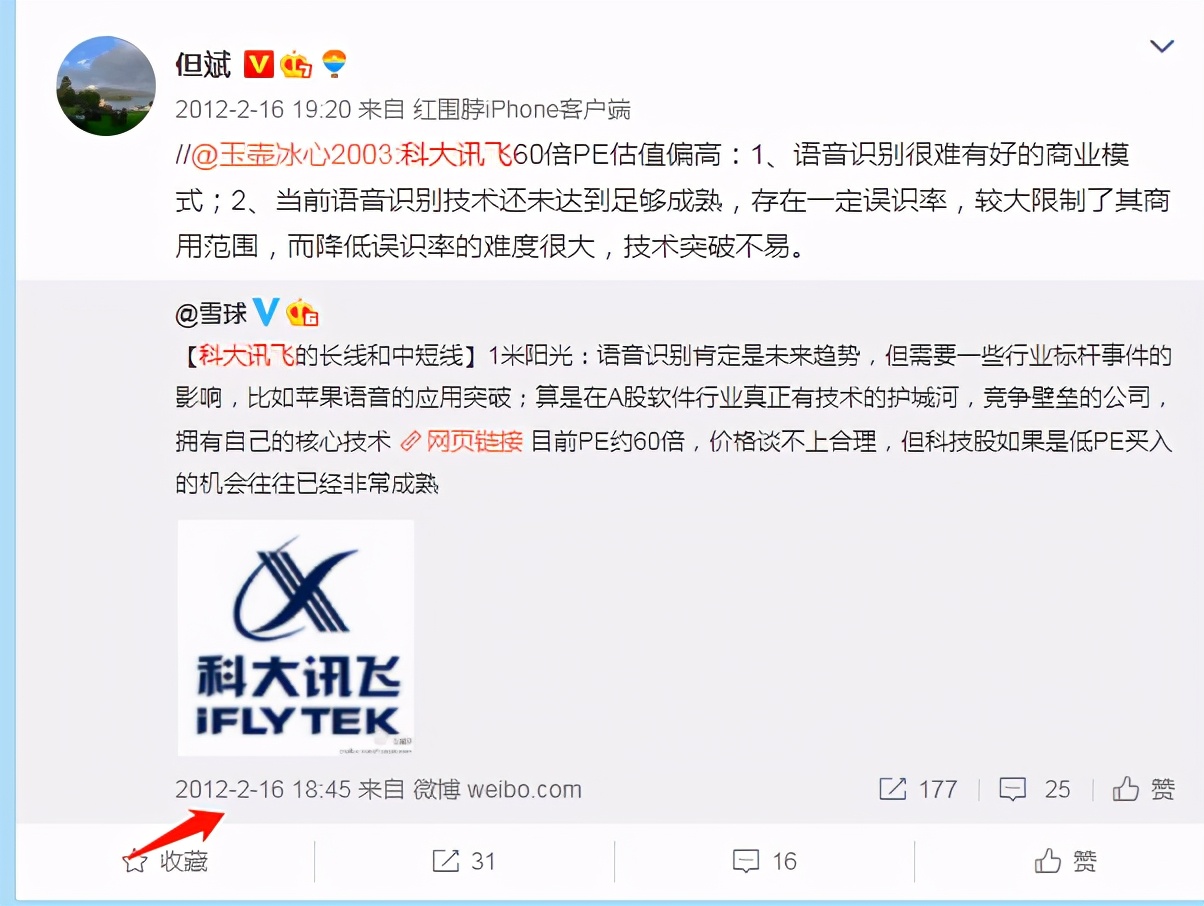Like 但斌's post with bottom 赞 button
The image size is (1204, 906).
1065,861
